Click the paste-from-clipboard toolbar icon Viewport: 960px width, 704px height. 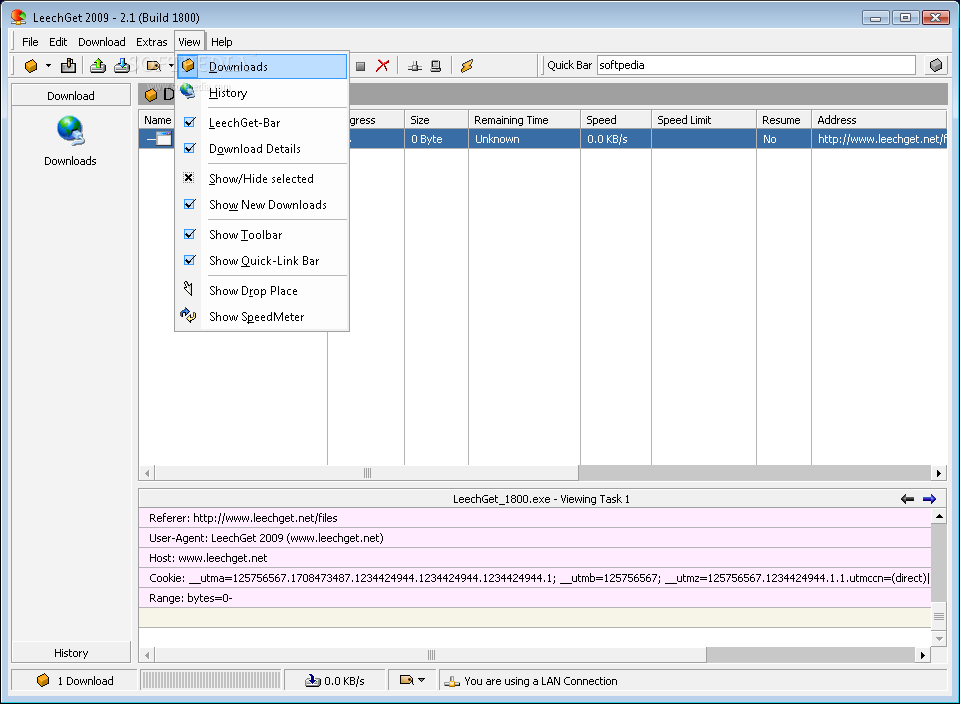coord(69,65)
